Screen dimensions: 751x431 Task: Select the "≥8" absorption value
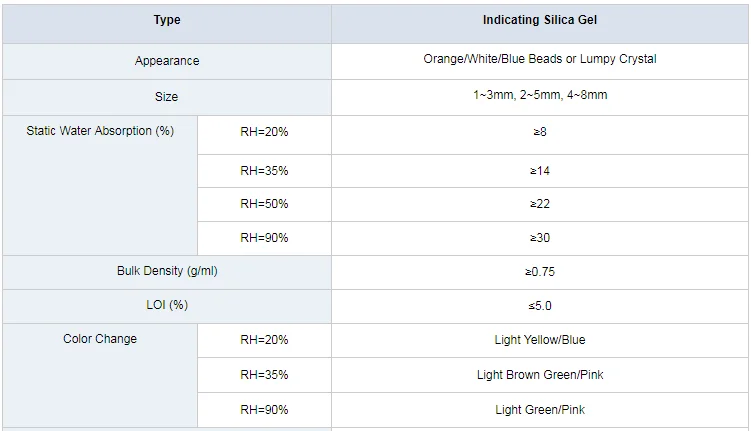click(540, 132)
